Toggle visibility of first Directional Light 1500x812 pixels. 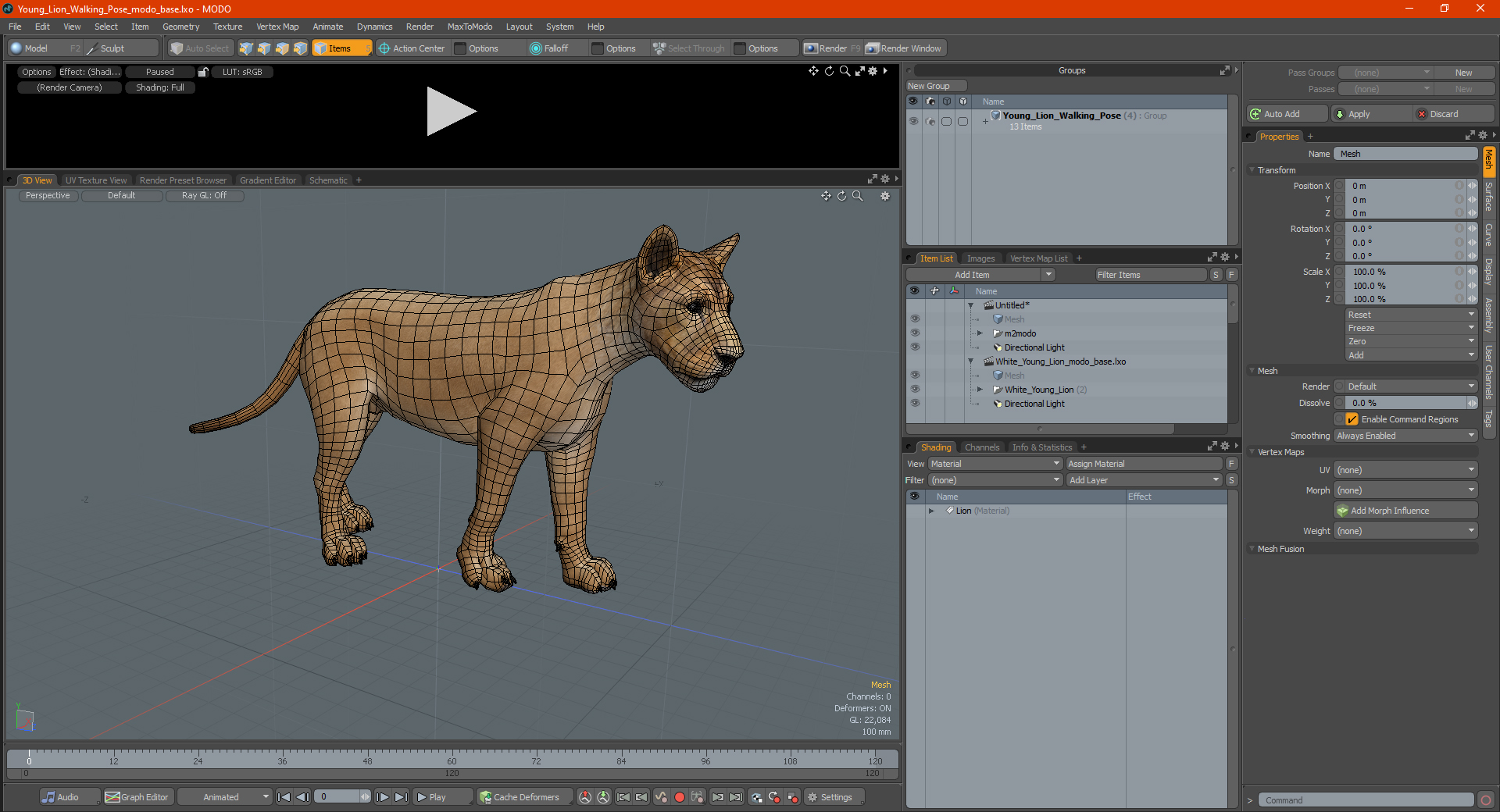point(914,347)
